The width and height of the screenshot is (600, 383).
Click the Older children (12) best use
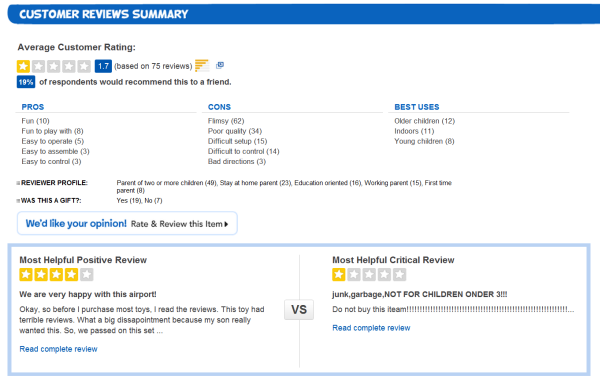[x=424, y=121]
